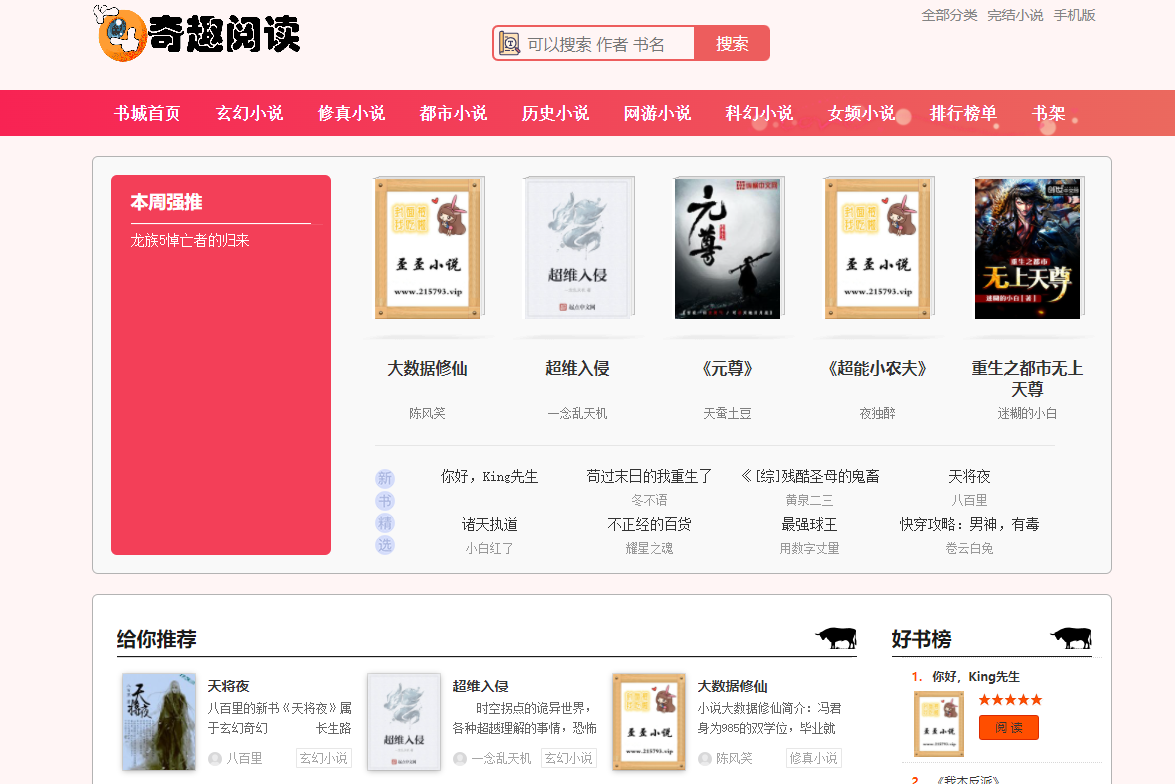Click bull icon beside 好书榜
This screenshot has width=1175, height=784.
point(1072,638)
